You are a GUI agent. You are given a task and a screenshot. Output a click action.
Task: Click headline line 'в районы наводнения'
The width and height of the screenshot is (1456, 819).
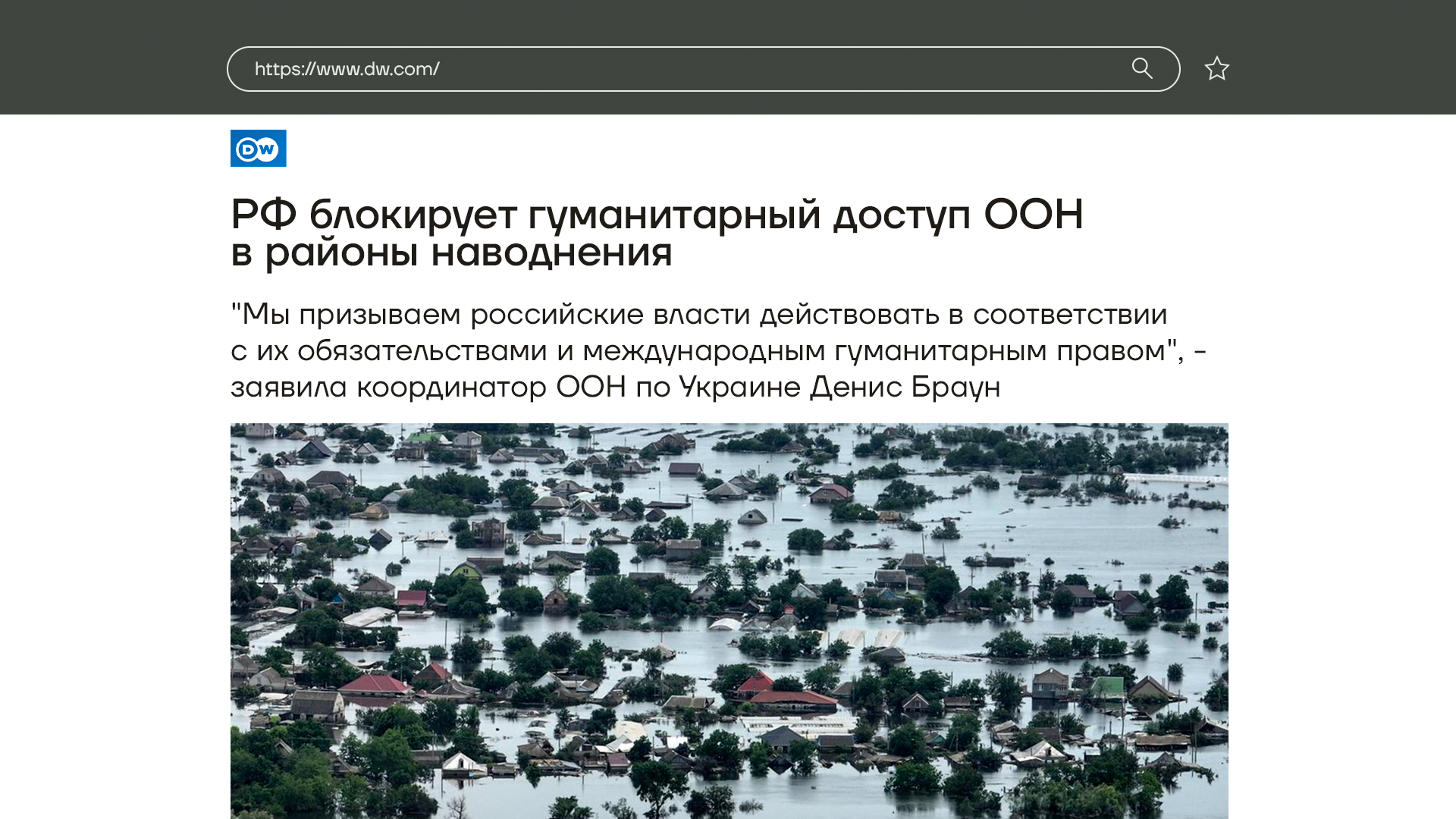(x=451, y=253)
